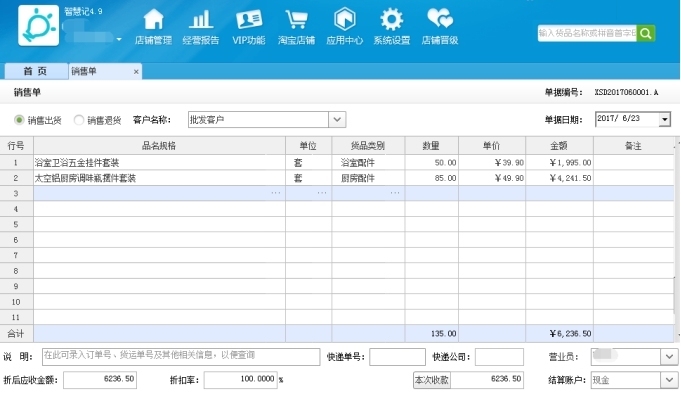The image size is (681, 394).
Task: Select 销售出货 radio button
Action: pyautogui.click(x=19, y=120)
